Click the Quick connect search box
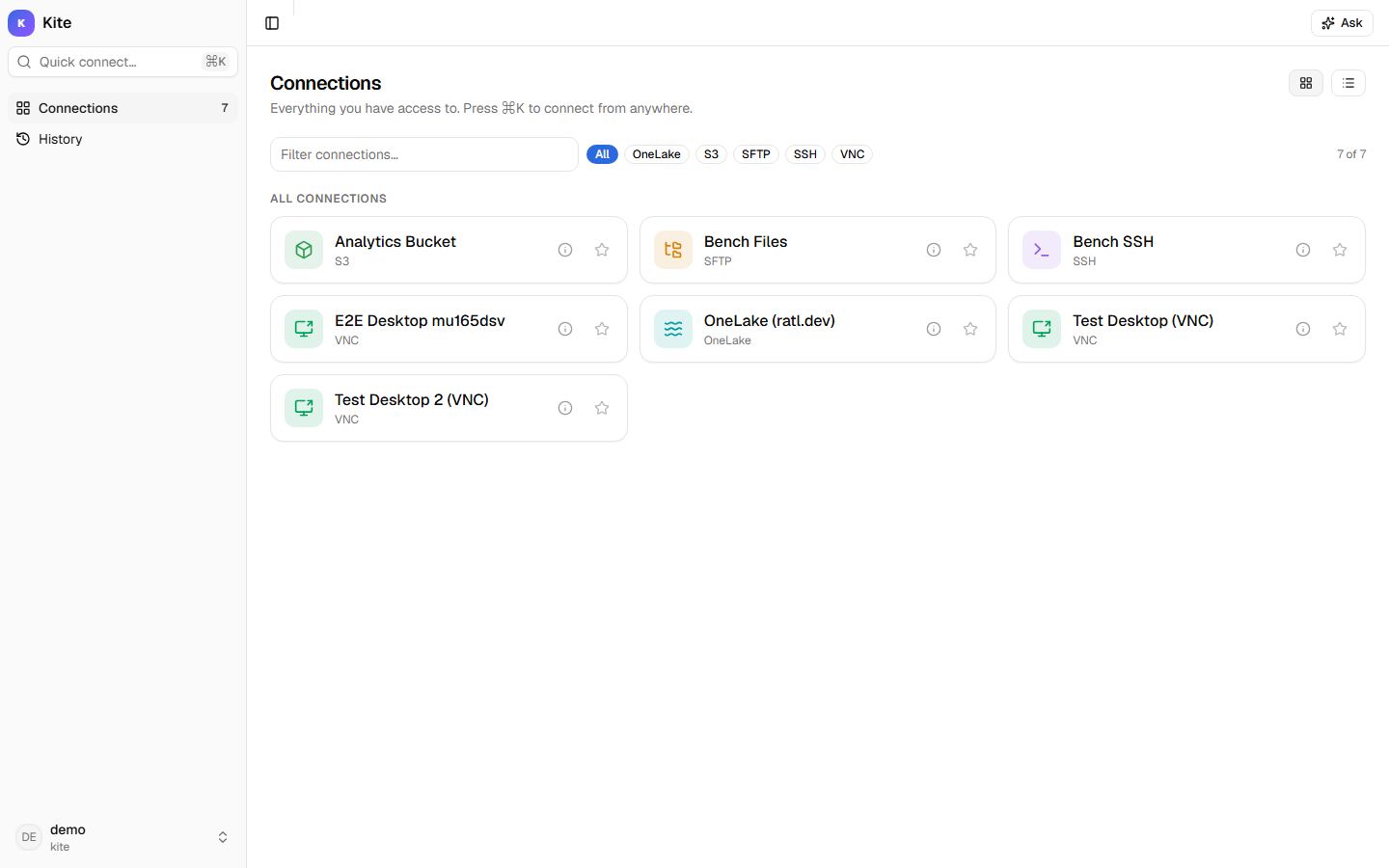This screenshot has height=868, width=1389. 123,62
